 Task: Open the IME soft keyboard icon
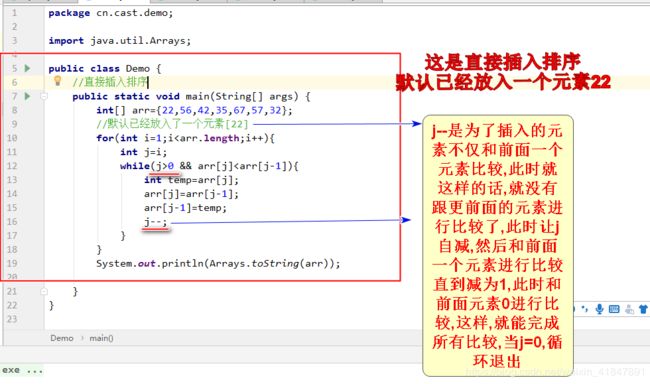[x=614, y=309]
